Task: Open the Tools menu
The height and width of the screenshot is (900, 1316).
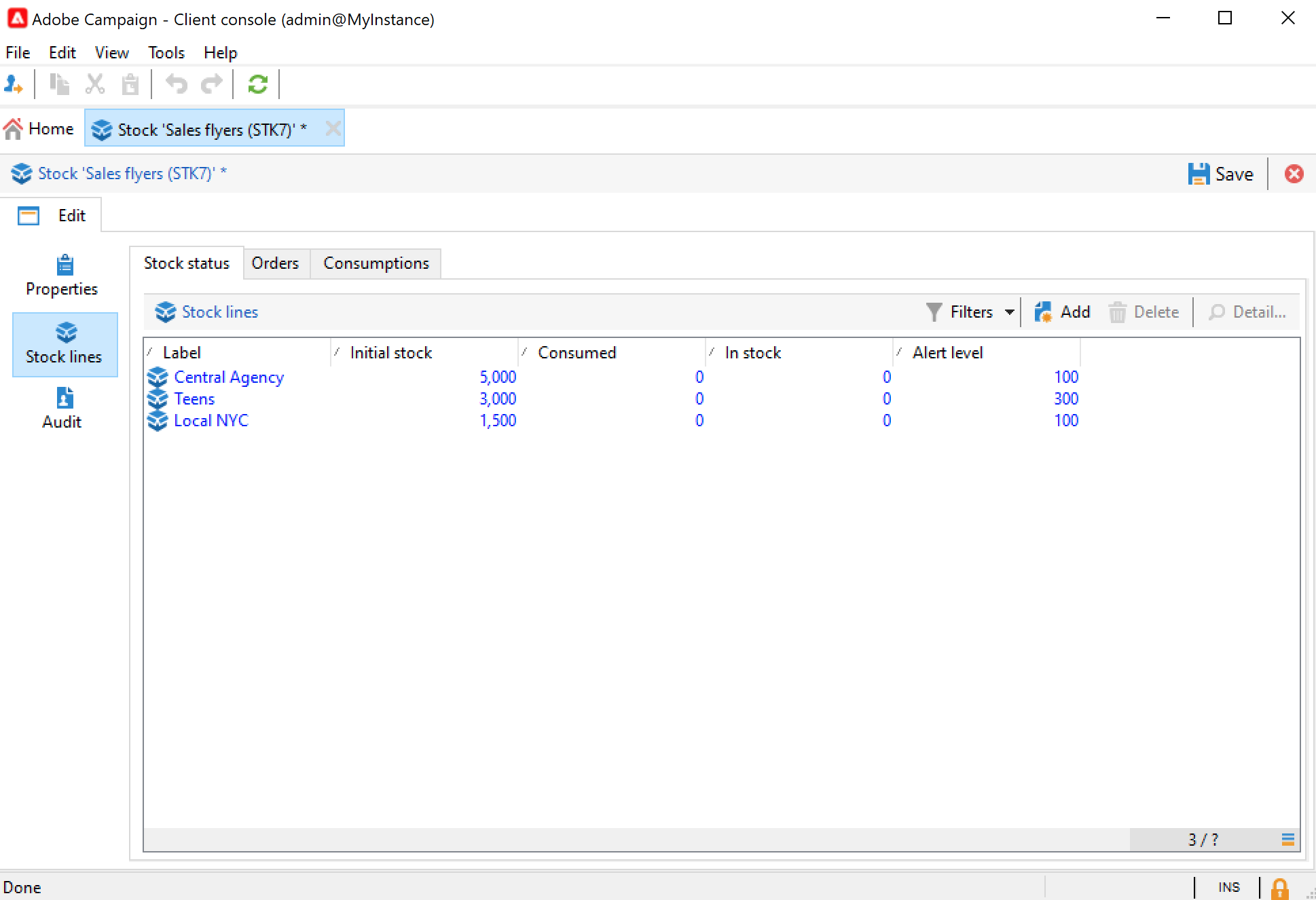Action: pyautogui.click(x=166, y=53)
